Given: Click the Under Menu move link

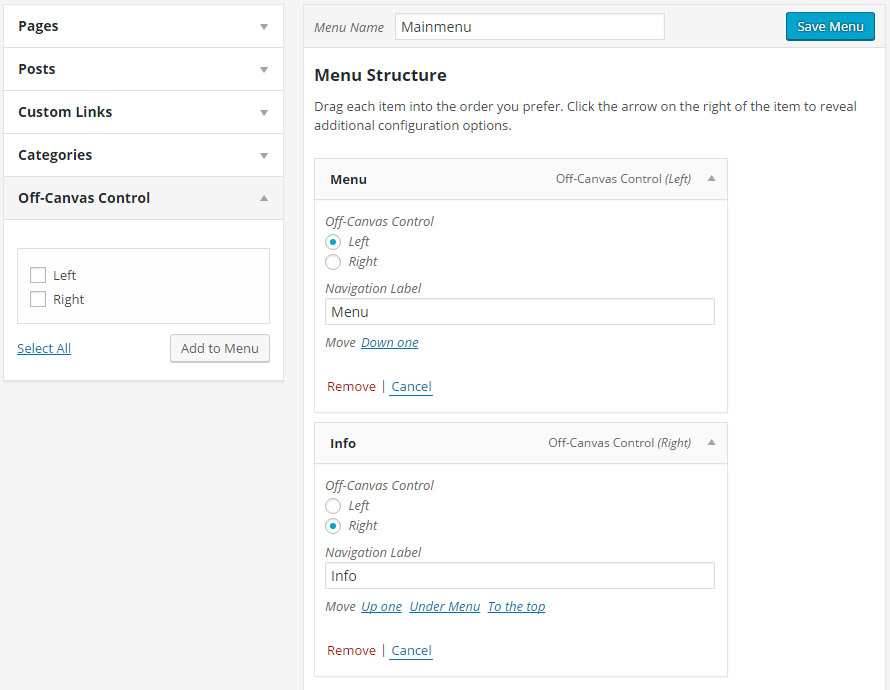Looking at the screenshot, I should pyautogui.click(x=444, y=606).
